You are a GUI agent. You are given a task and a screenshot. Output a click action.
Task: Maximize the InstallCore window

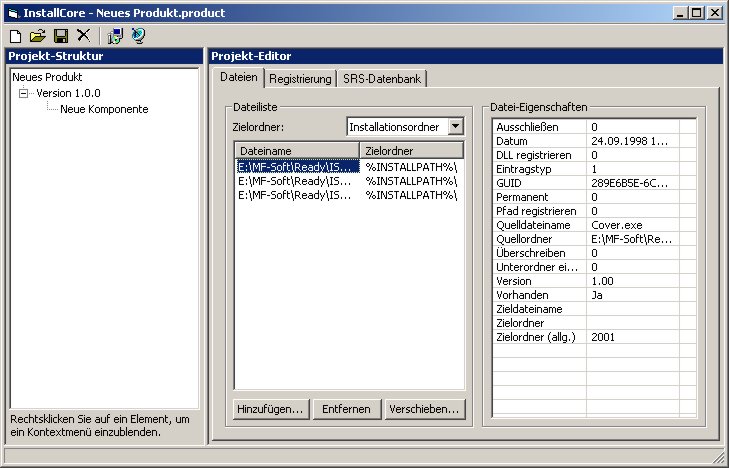click(x=696, y=13)
